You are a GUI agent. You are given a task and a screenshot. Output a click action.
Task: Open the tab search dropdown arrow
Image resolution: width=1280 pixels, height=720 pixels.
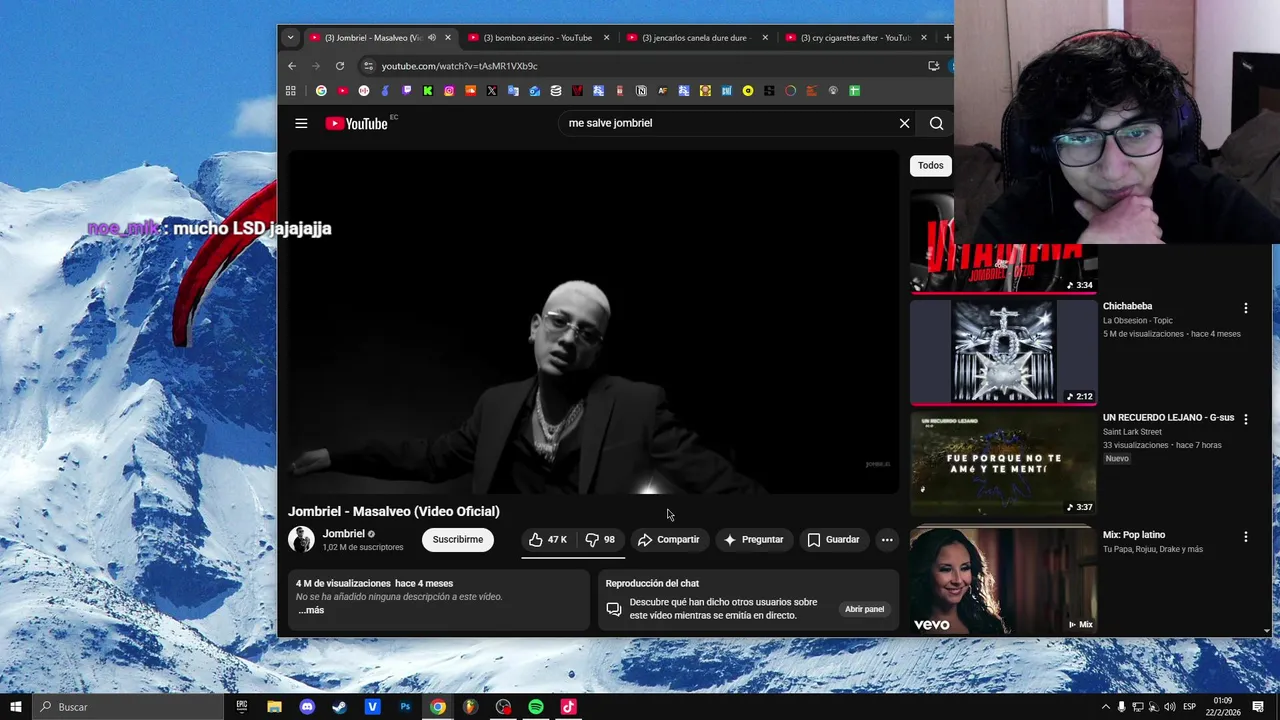click(290, 38)
